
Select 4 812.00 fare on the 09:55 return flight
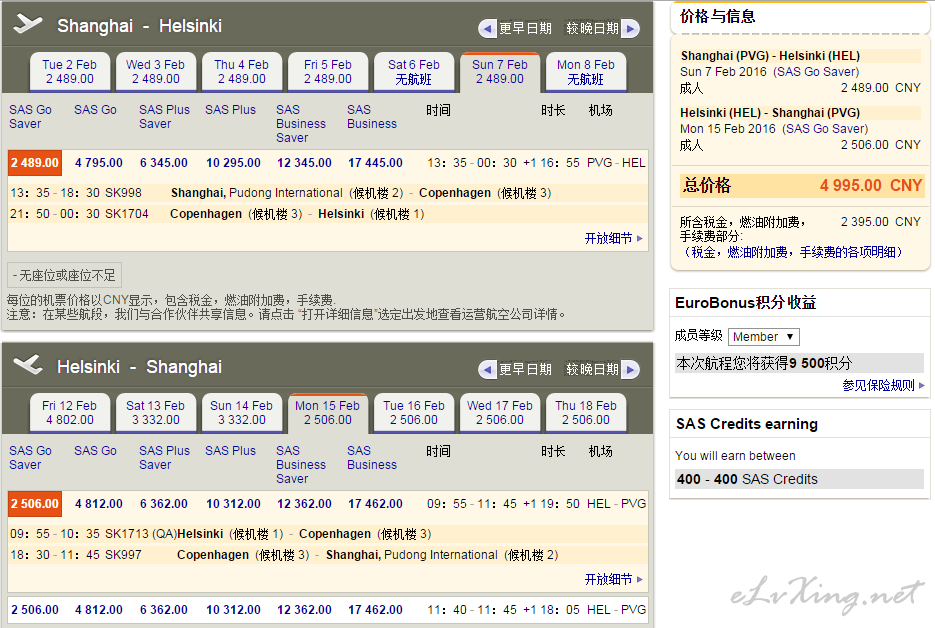click(99, 504)
